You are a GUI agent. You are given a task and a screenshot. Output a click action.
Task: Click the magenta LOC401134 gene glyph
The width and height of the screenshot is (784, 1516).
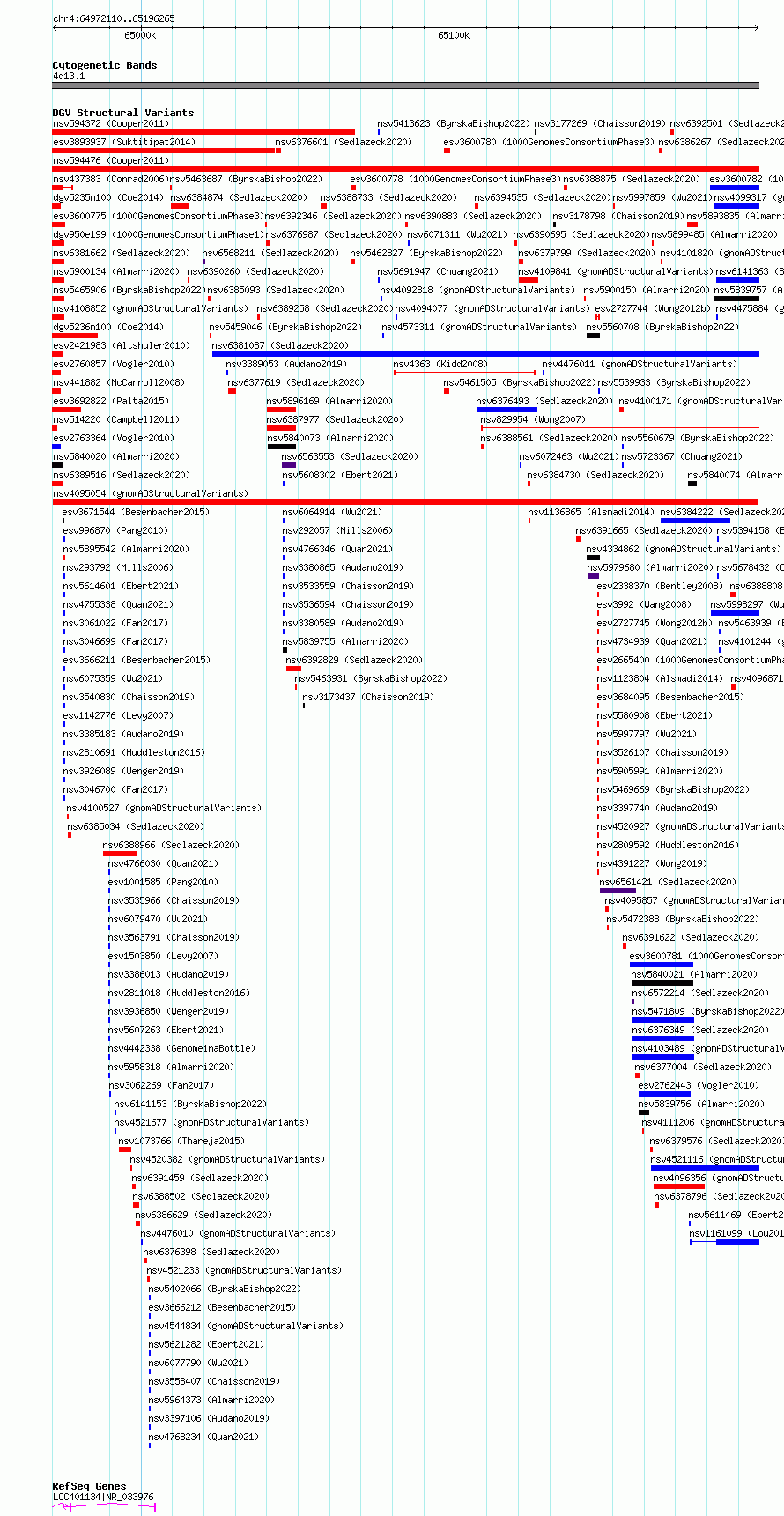(104, 1507)
